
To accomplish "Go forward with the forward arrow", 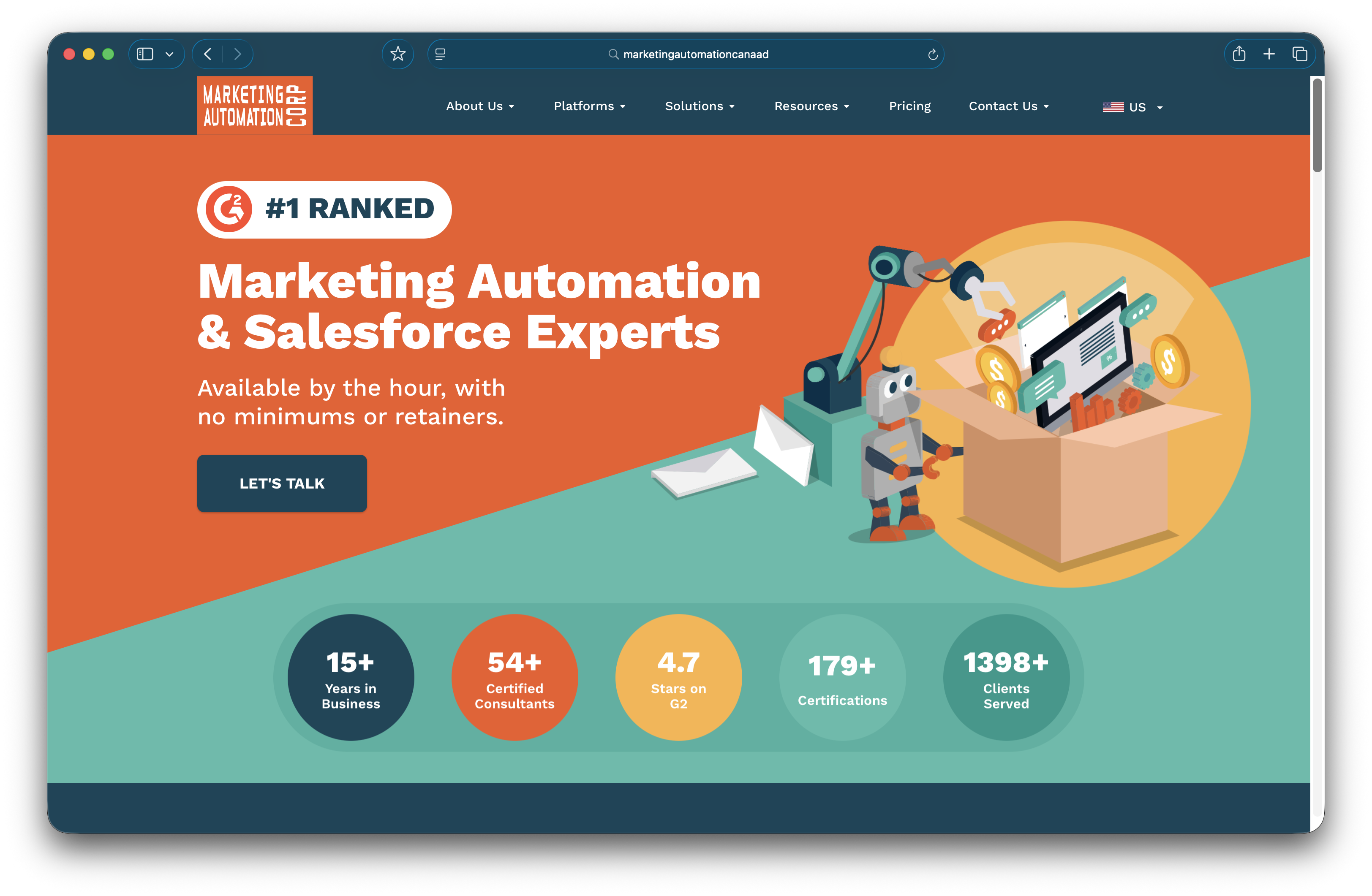I will point(237,54).
